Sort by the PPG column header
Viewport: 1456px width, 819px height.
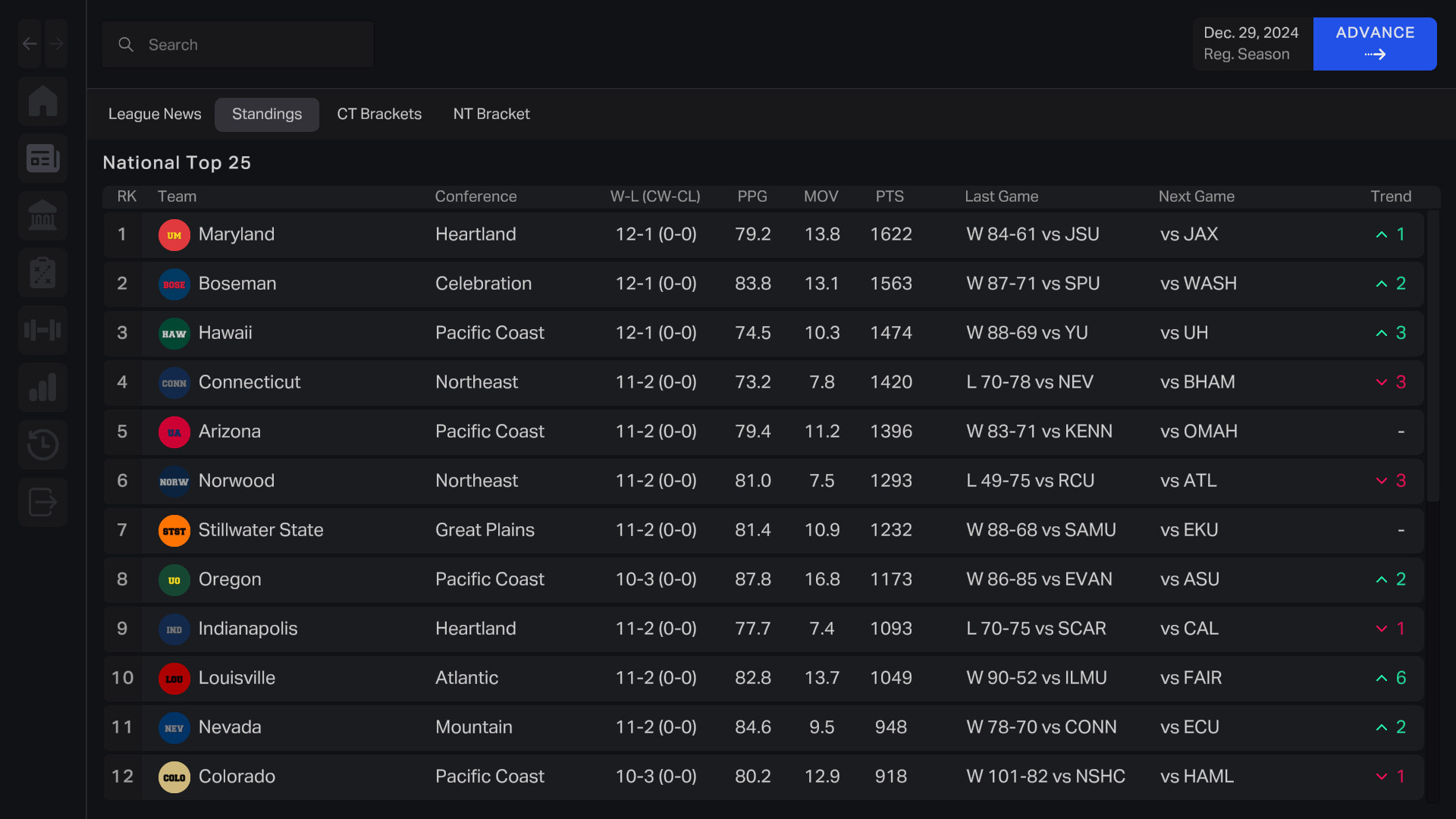(752, 196)
